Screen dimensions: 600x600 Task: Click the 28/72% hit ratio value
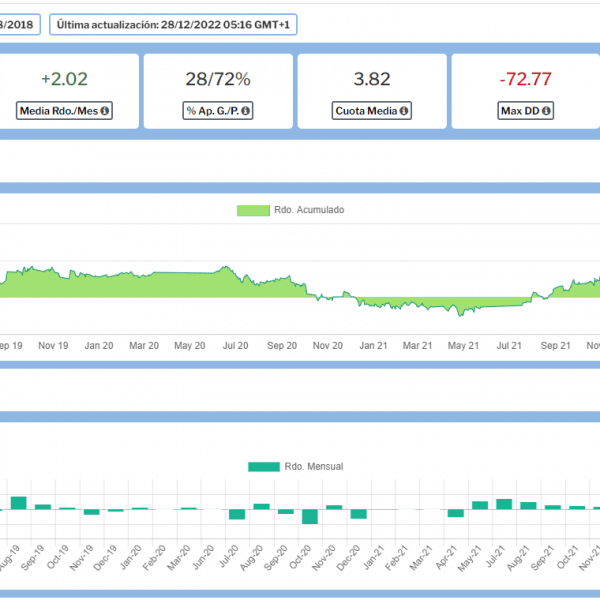pyautogui.click(x=218, y=79)
